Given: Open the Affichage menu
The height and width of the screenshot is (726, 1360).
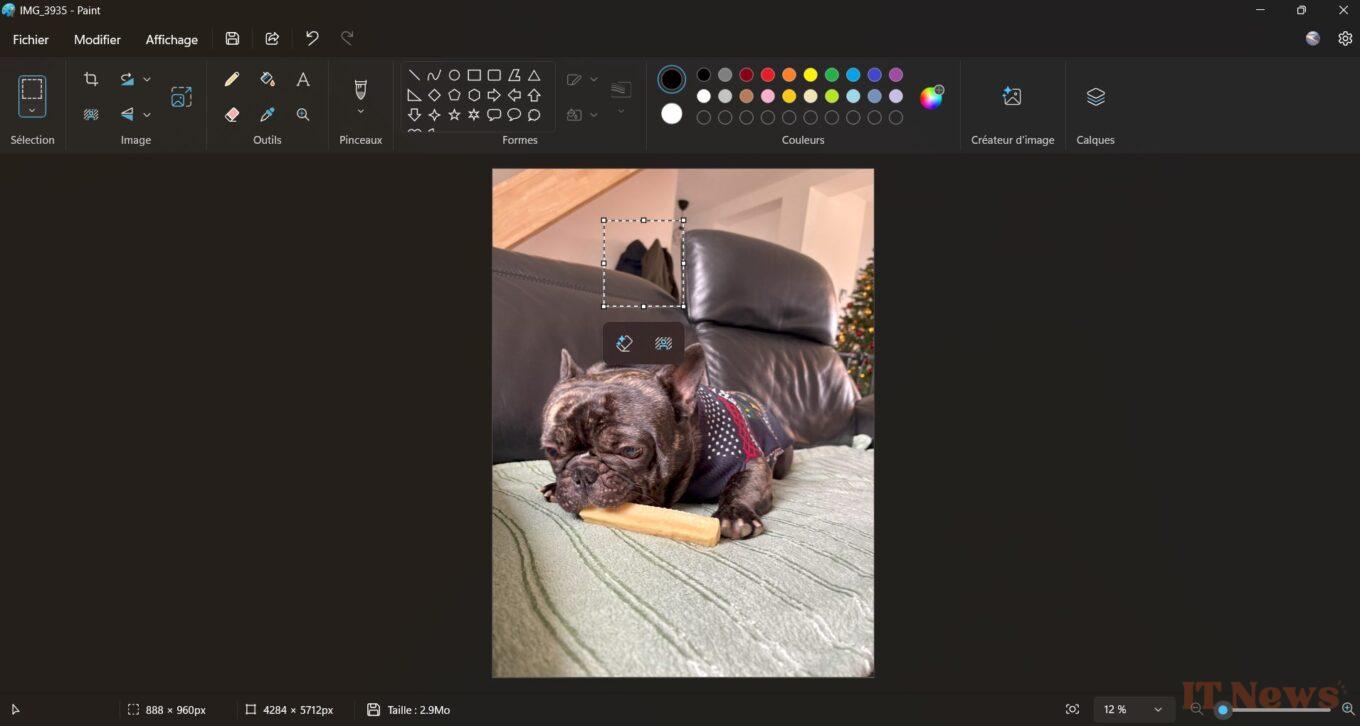Looking at the screenshot, I should 172,40.
